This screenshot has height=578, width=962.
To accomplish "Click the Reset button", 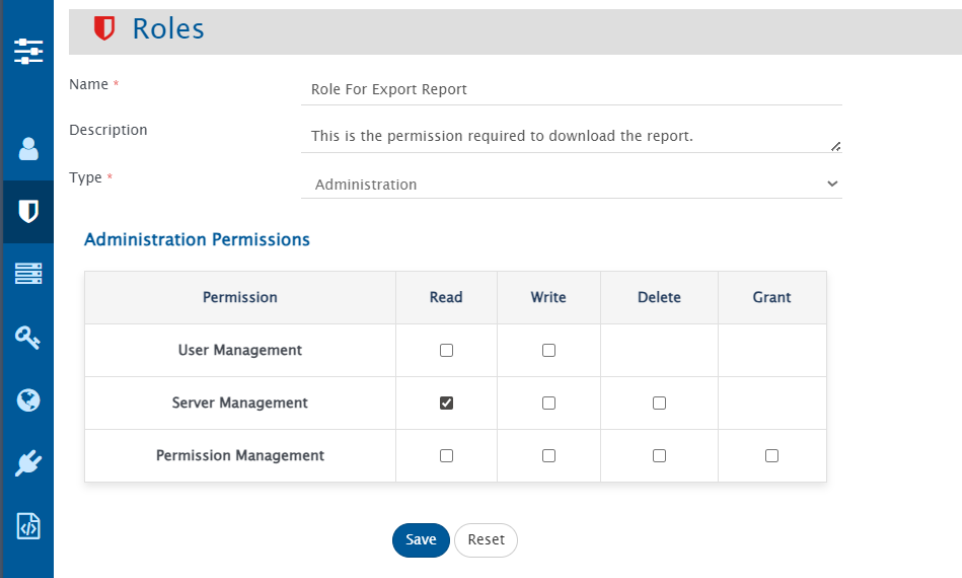I will click(x=486, y=540).
